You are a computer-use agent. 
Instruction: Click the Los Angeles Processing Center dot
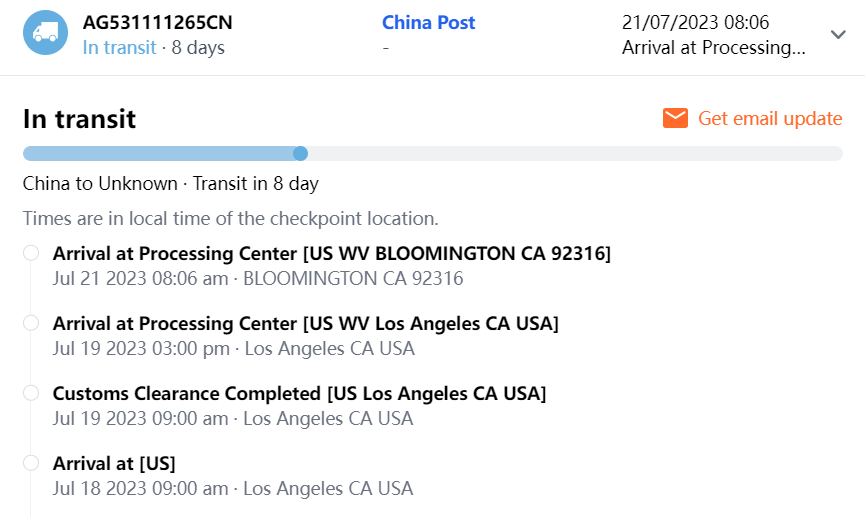pyautogui.click(x=31, y=323)
